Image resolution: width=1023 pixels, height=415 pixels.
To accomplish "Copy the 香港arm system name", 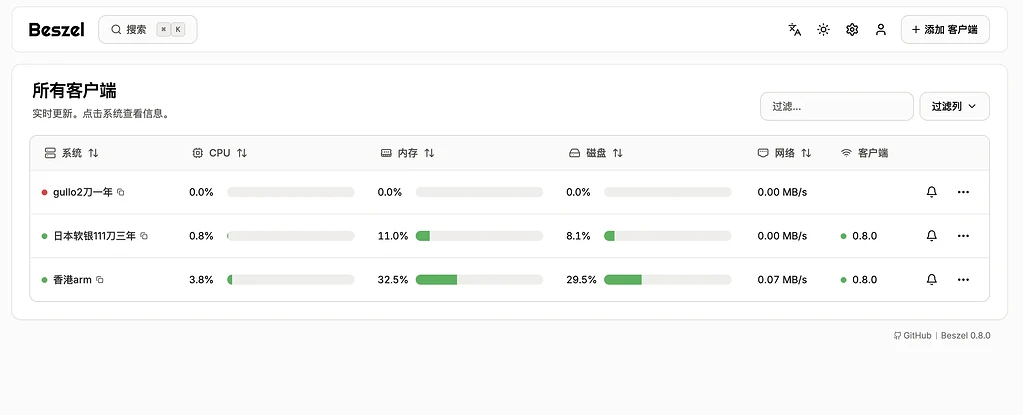I will point(100,280).
